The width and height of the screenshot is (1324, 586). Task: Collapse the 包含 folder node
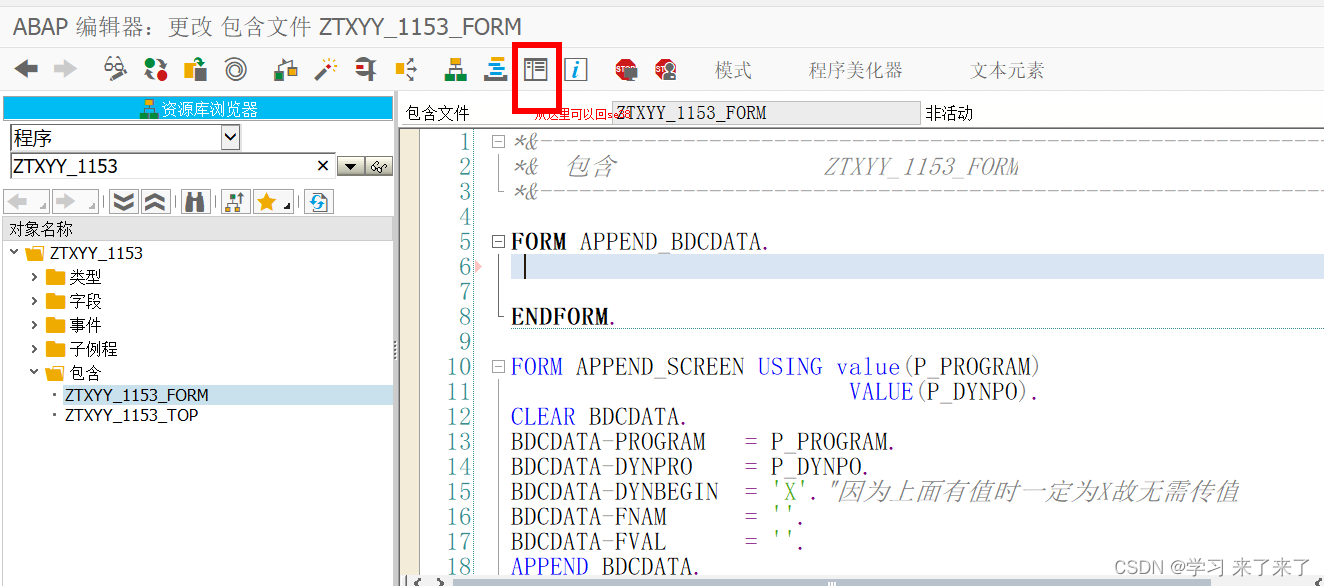[x=34, y=373]
